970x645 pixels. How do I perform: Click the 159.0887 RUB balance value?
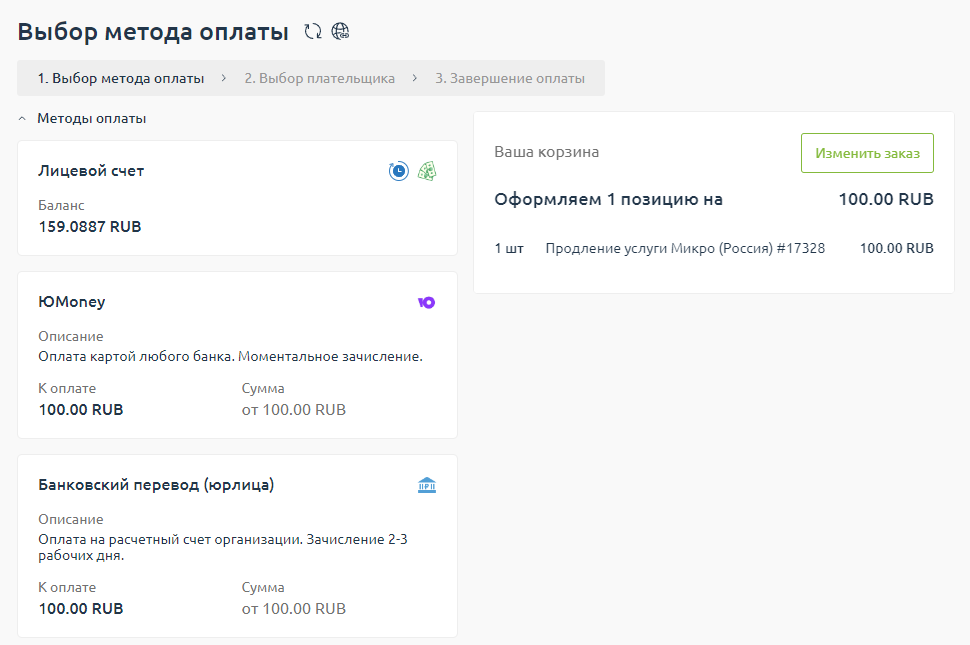coord(90,227)
